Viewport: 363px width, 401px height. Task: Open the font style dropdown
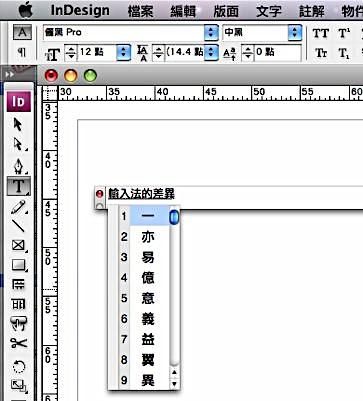click(295, 32)
